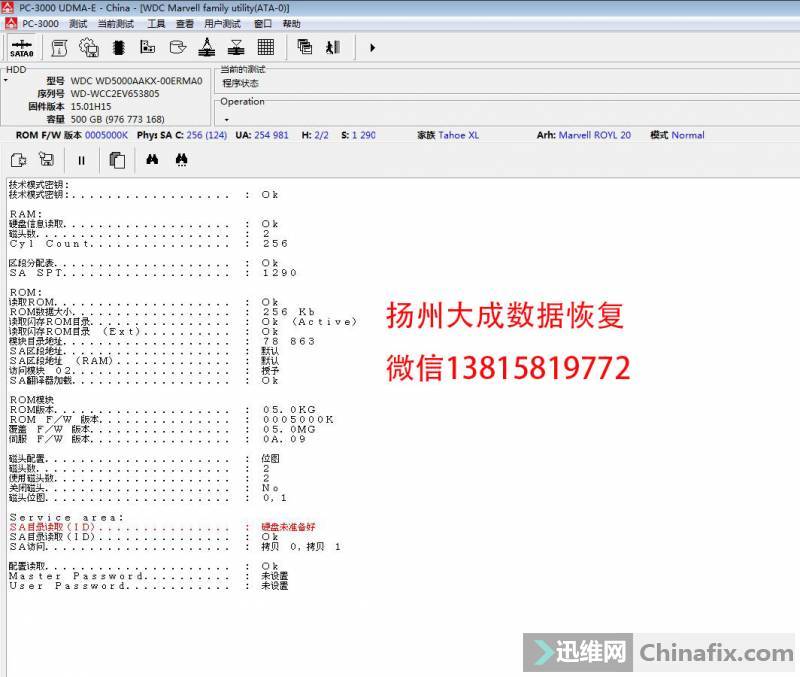The height and width of the screenshot is (677, 800).
Task: Click the SA访问 拷贝 0, 拷贝 1 line
Action: pos(175,547)
